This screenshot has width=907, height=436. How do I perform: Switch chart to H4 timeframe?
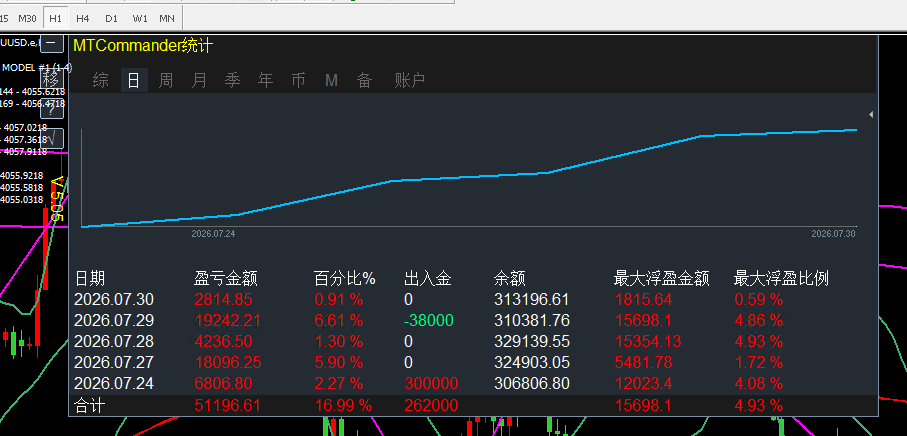click(x=83, y=19)
